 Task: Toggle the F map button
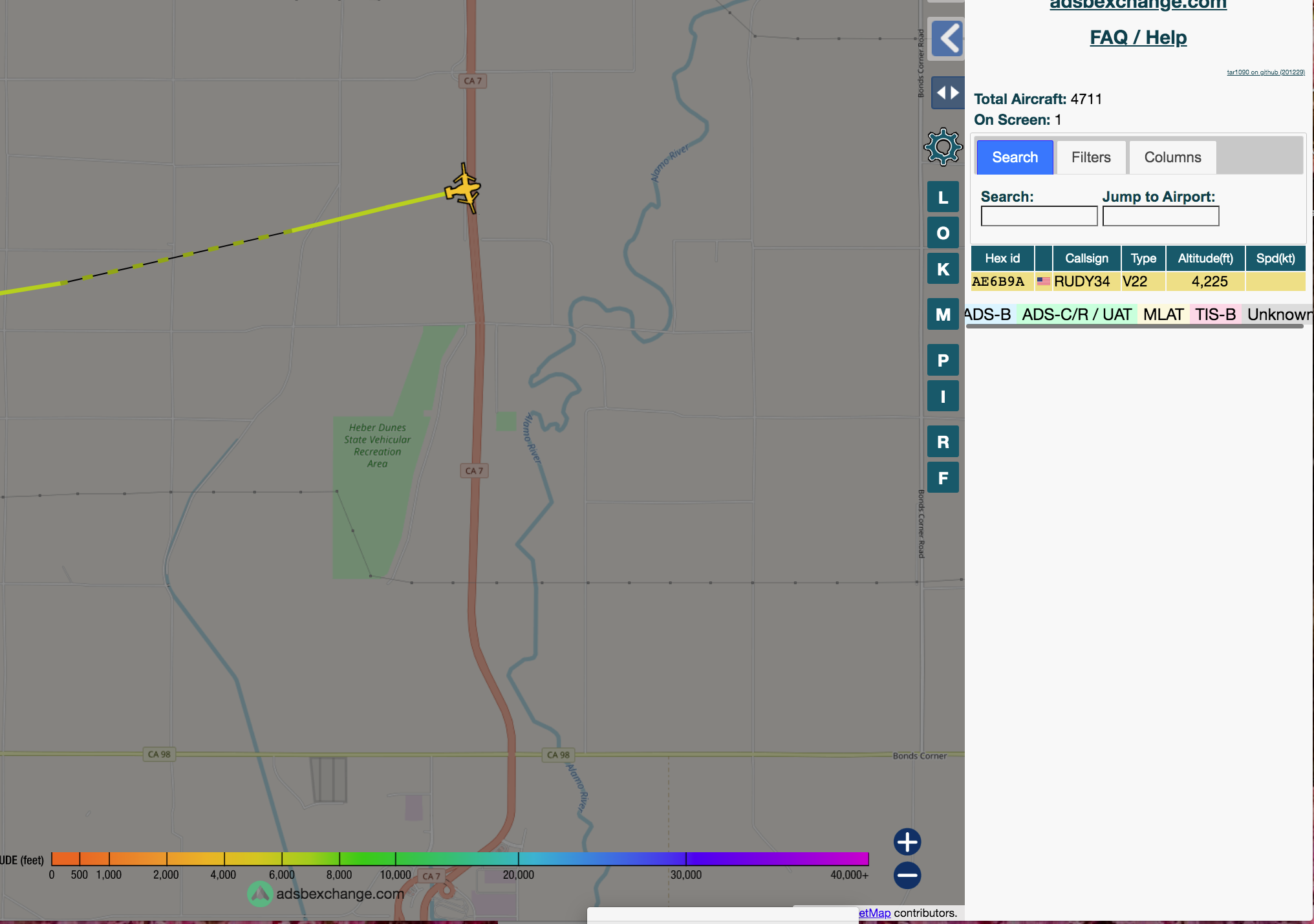943,478
